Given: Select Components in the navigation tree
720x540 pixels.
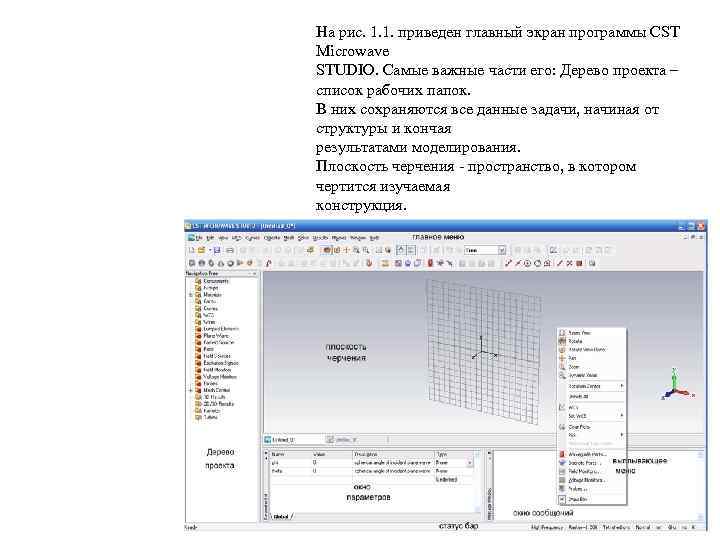Looking at the screenshot, I should 216,281.
